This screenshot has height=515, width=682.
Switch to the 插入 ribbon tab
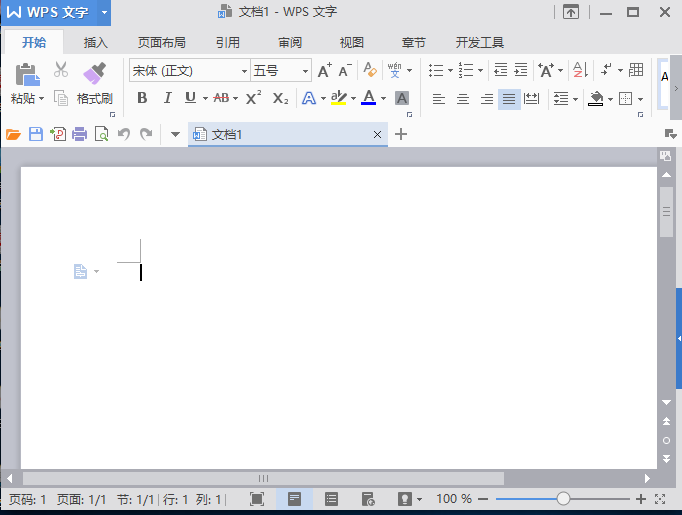coord(96,43)
